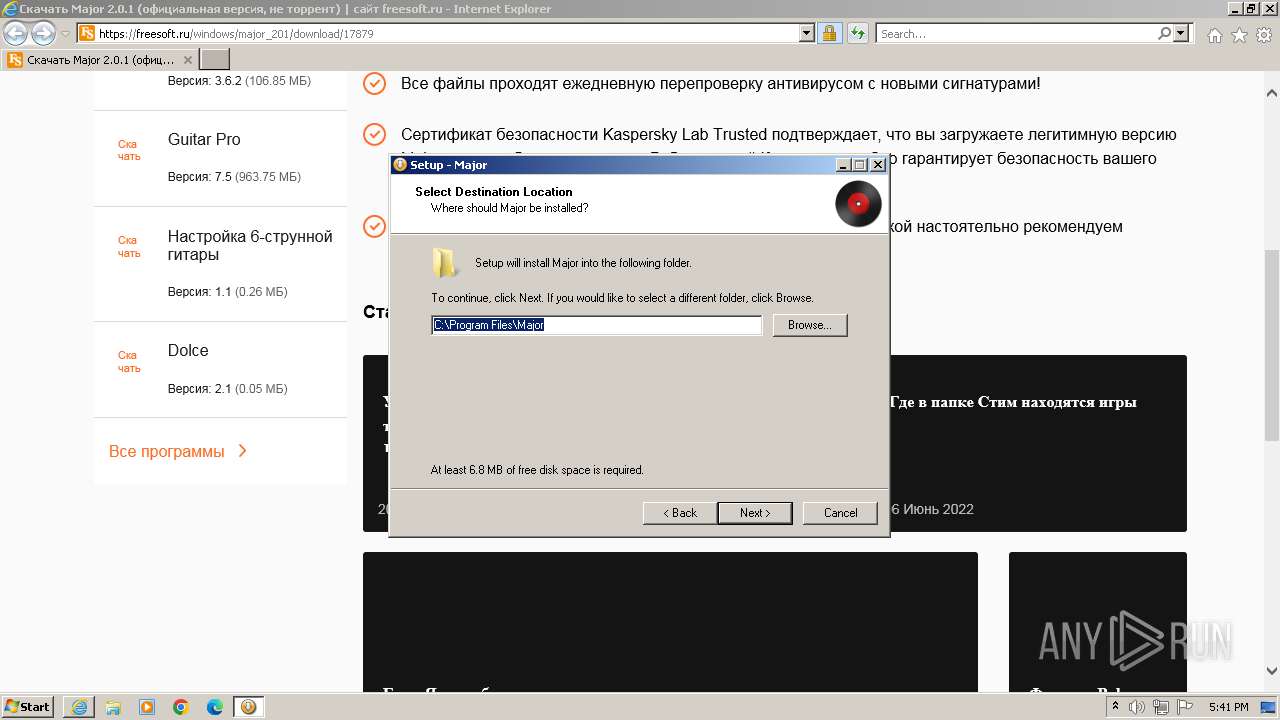Go back in Internet Explorer
1280x720 pixels.
pos(16,34)
